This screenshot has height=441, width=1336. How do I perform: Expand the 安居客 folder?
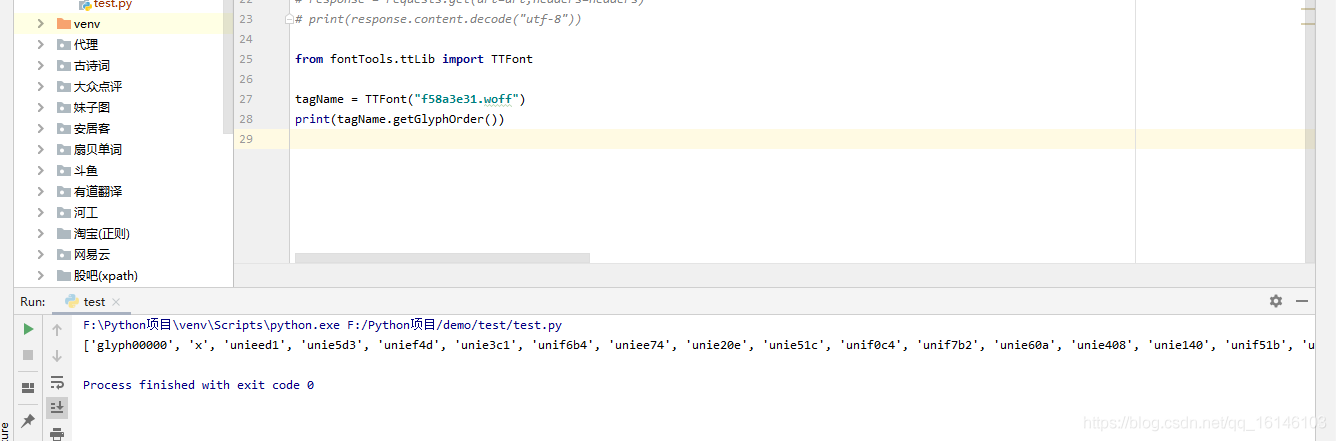click(40, 129)
